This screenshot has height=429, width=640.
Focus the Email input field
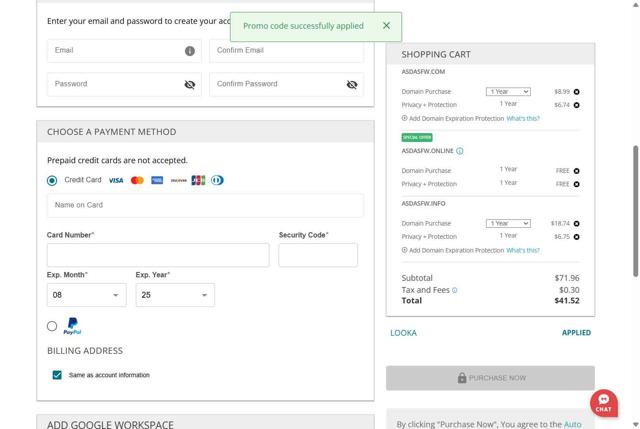pos(124,51)
